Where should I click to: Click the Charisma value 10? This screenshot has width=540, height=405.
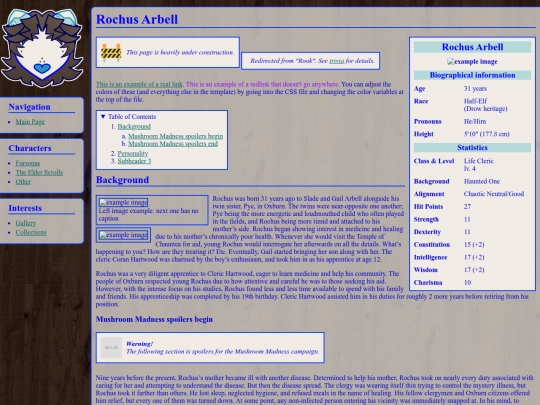coord(467,283)
